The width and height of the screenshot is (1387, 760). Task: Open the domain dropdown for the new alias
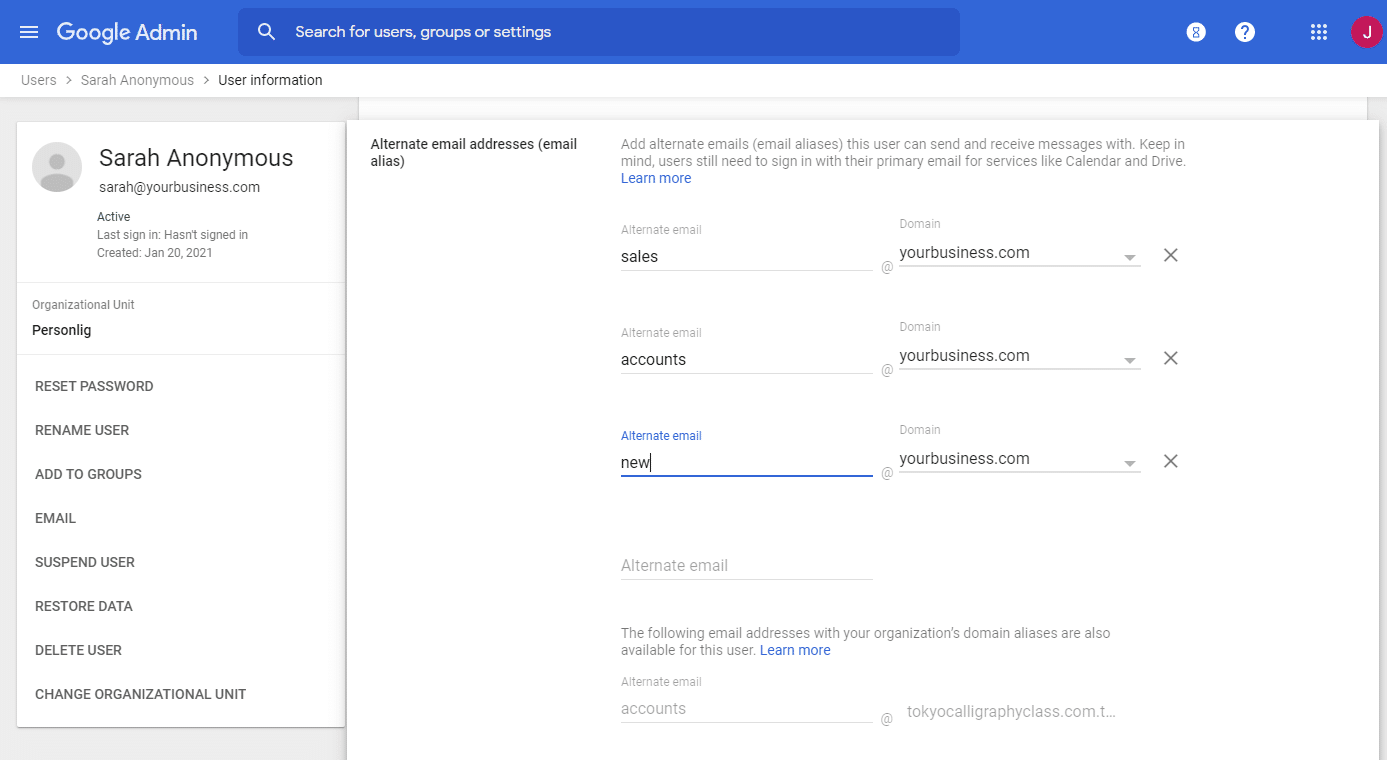tap(1130, 459)
